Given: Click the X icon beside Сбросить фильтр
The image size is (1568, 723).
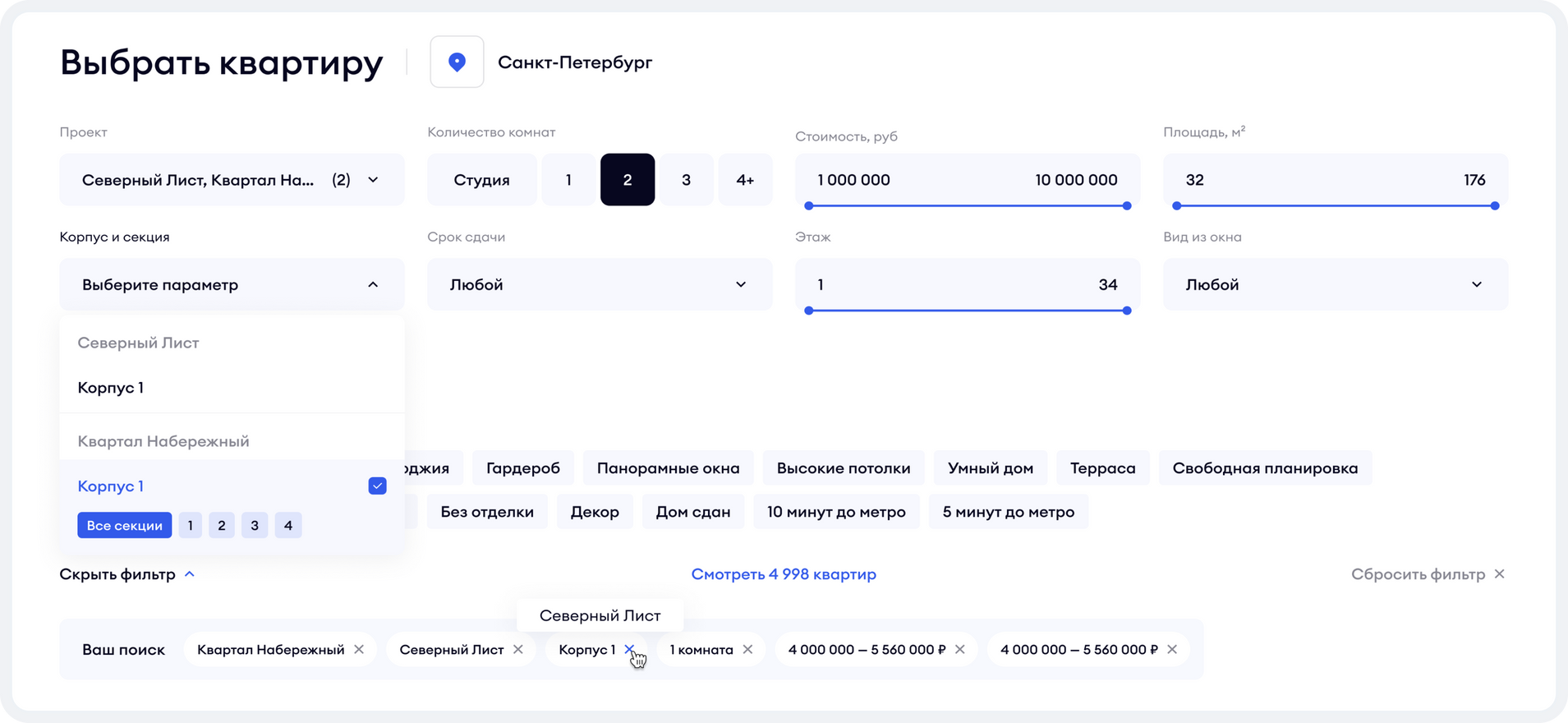Looking at the screenshot, I should [x=1499, y=574].
